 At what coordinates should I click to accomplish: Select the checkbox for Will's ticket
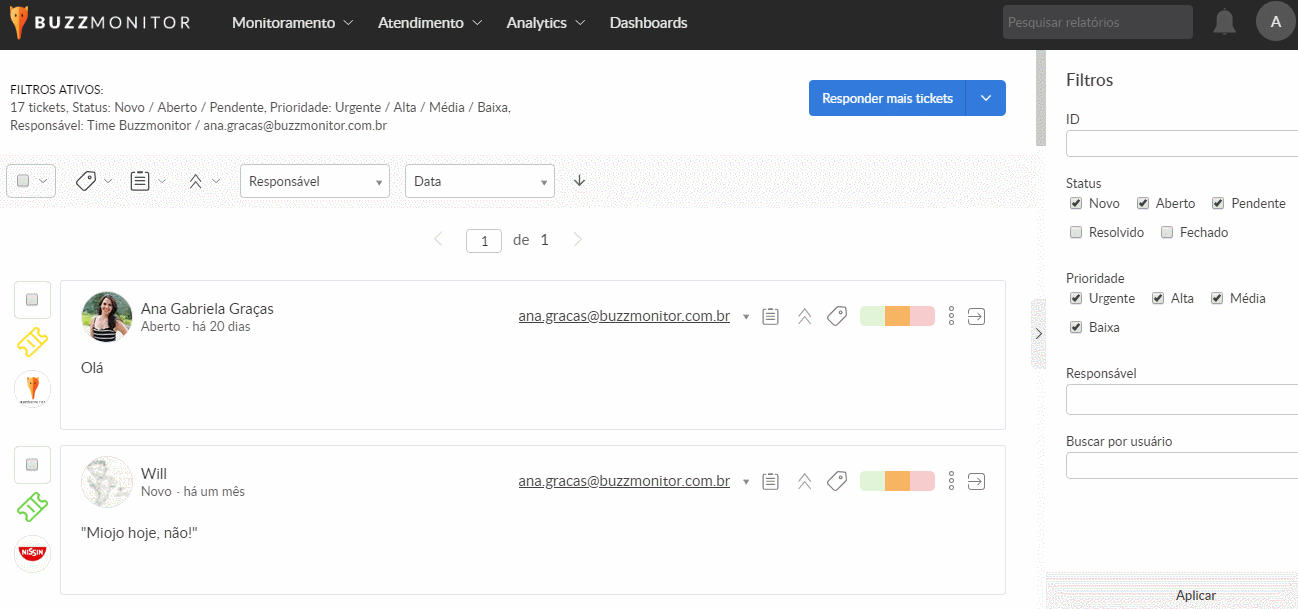coord(32,465)
